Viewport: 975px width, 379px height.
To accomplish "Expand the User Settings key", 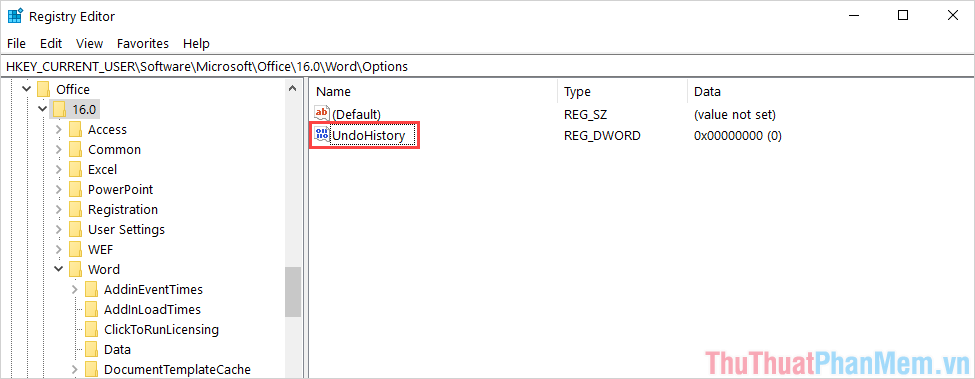I will tap(58, 229).
